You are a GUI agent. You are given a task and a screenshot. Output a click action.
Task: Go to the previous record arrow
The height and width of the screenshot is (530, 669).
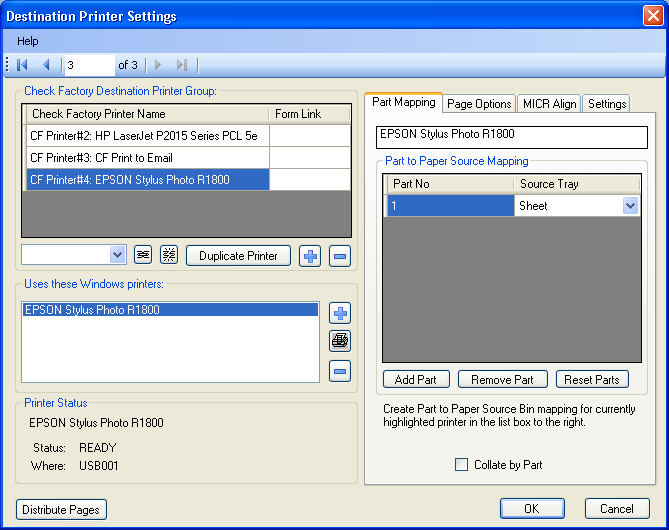pyautogui.click(x=45, y=65)
